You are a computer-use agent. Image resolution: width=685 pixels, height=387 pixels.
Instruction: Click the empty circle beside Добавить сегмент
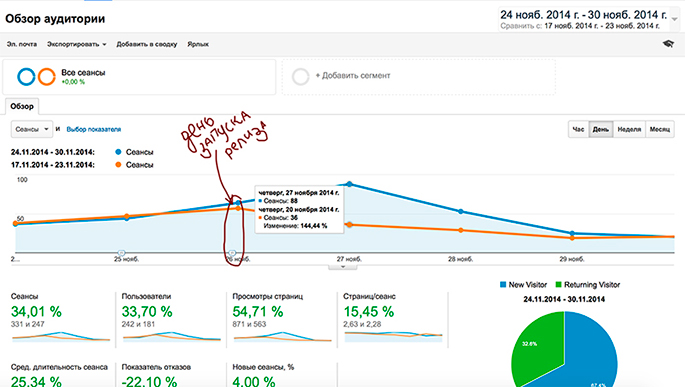click(301, 76)
